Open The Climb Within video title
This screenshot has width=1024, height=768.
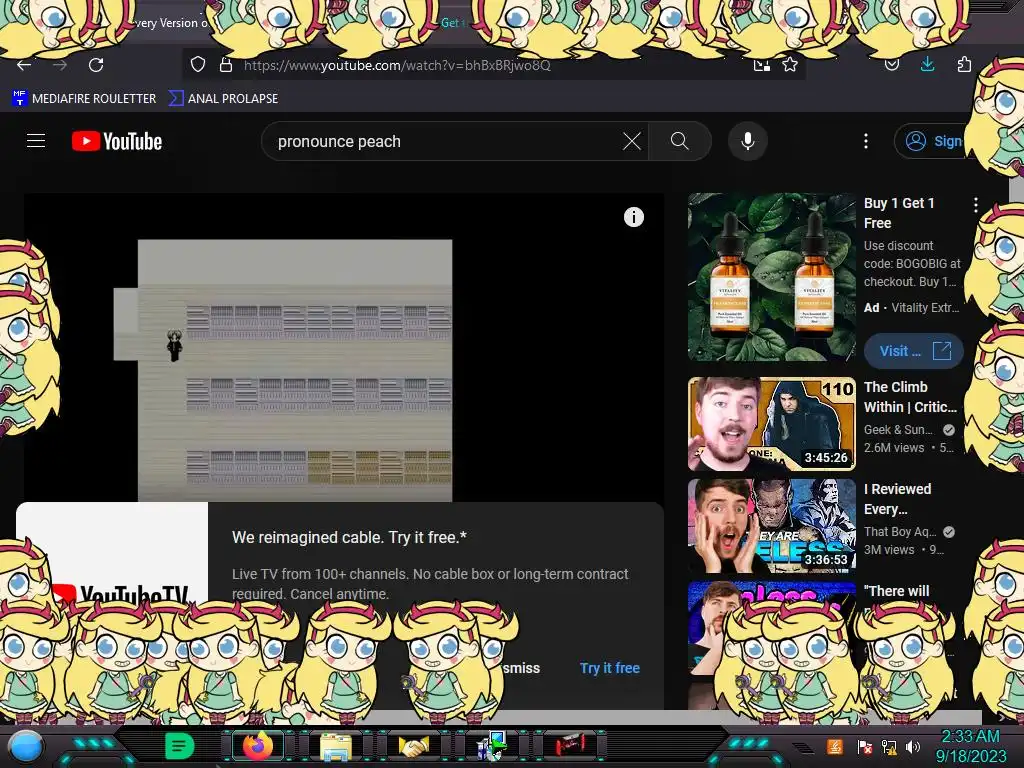[x=910, y=397]
